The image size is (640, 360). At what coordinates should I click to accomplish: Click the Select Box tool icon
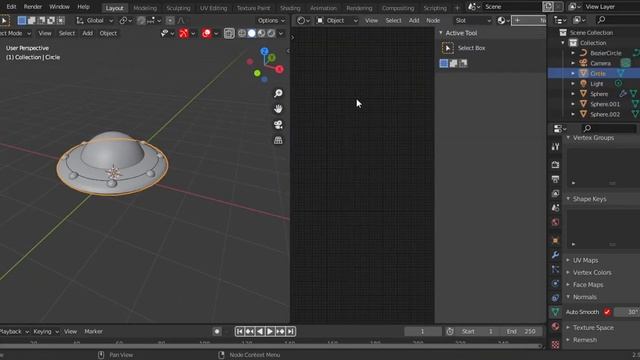click(447, 48)
